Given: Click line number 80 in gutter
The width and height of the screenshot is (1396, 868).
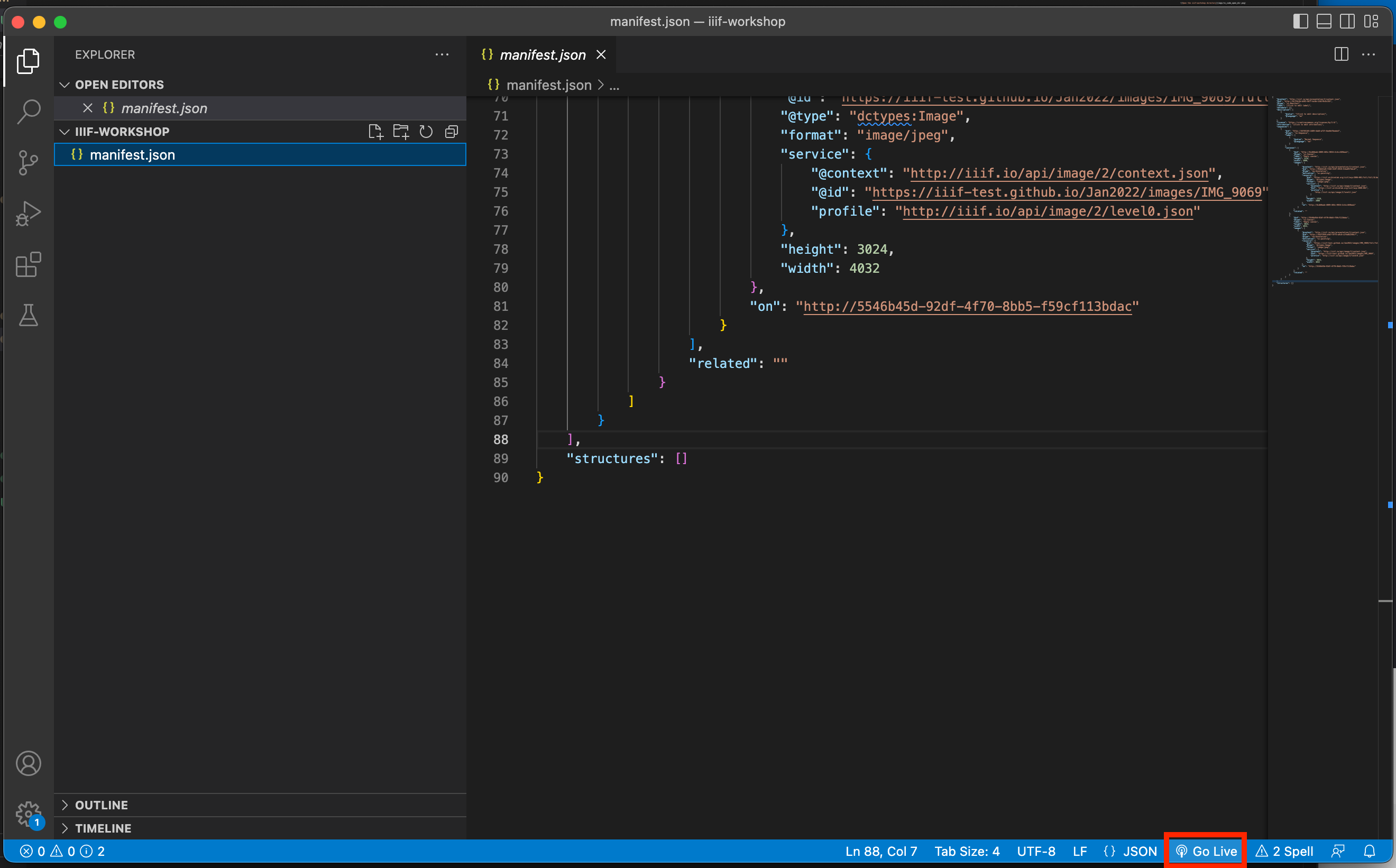Looking at the screenshot, I should (x=501, y=288).
